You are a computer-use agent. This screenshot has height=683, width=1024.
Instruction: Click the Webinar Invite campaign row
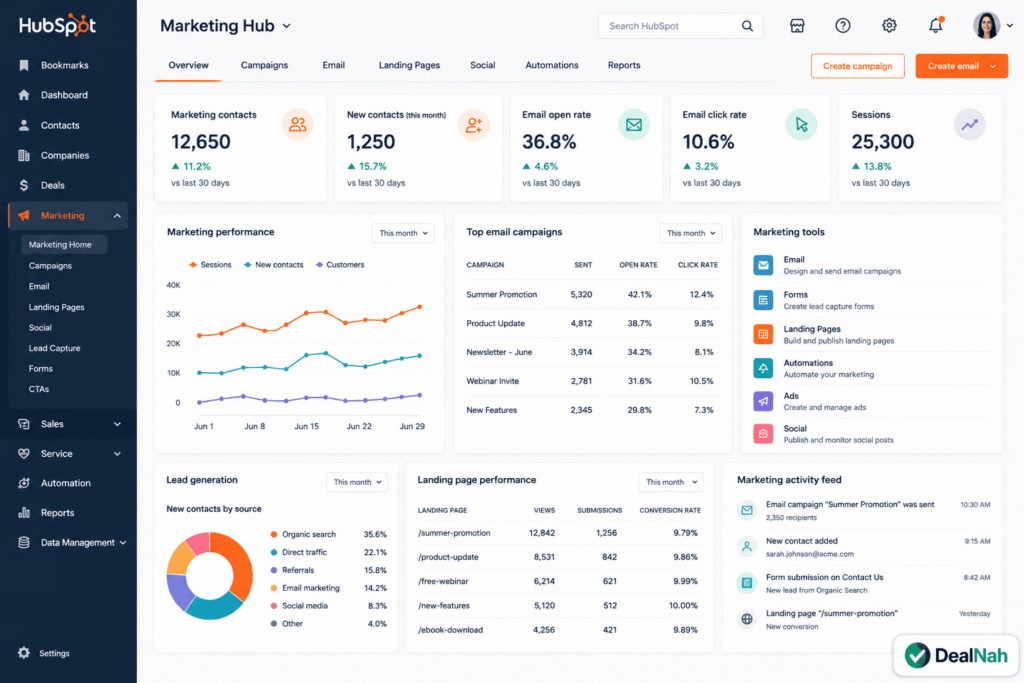[x=592, y=381]
